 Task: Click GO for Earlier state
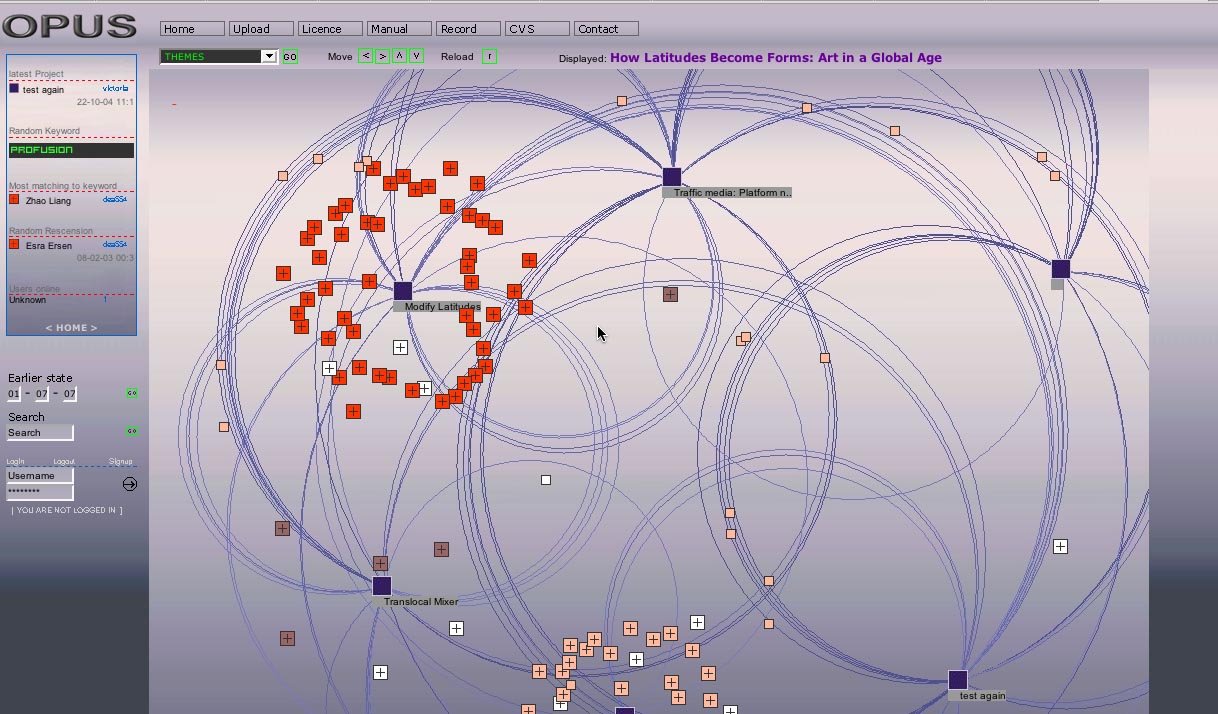(132, 393)
